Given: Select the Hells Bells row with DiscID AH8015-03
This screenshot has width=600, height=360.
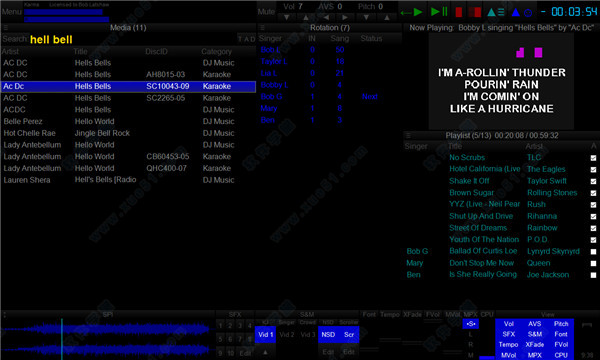Looking at the screenshot, I should [128, 75].
